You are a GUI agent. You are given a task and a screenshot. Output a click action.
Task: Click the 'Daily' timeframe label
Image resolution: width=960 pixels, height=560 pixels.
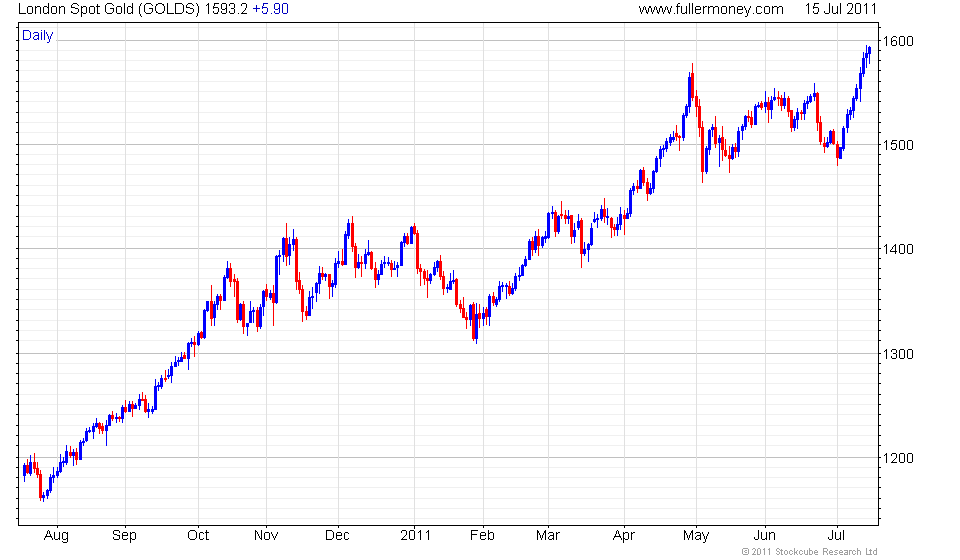(37, 35)
